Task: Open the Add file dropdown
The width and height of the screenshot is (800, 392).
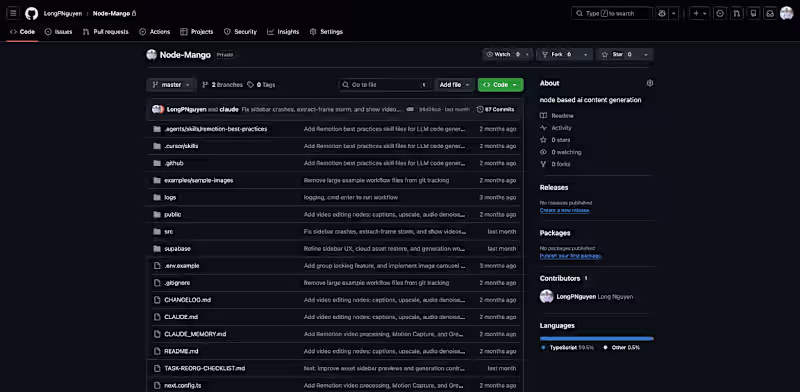Action: 454,85
